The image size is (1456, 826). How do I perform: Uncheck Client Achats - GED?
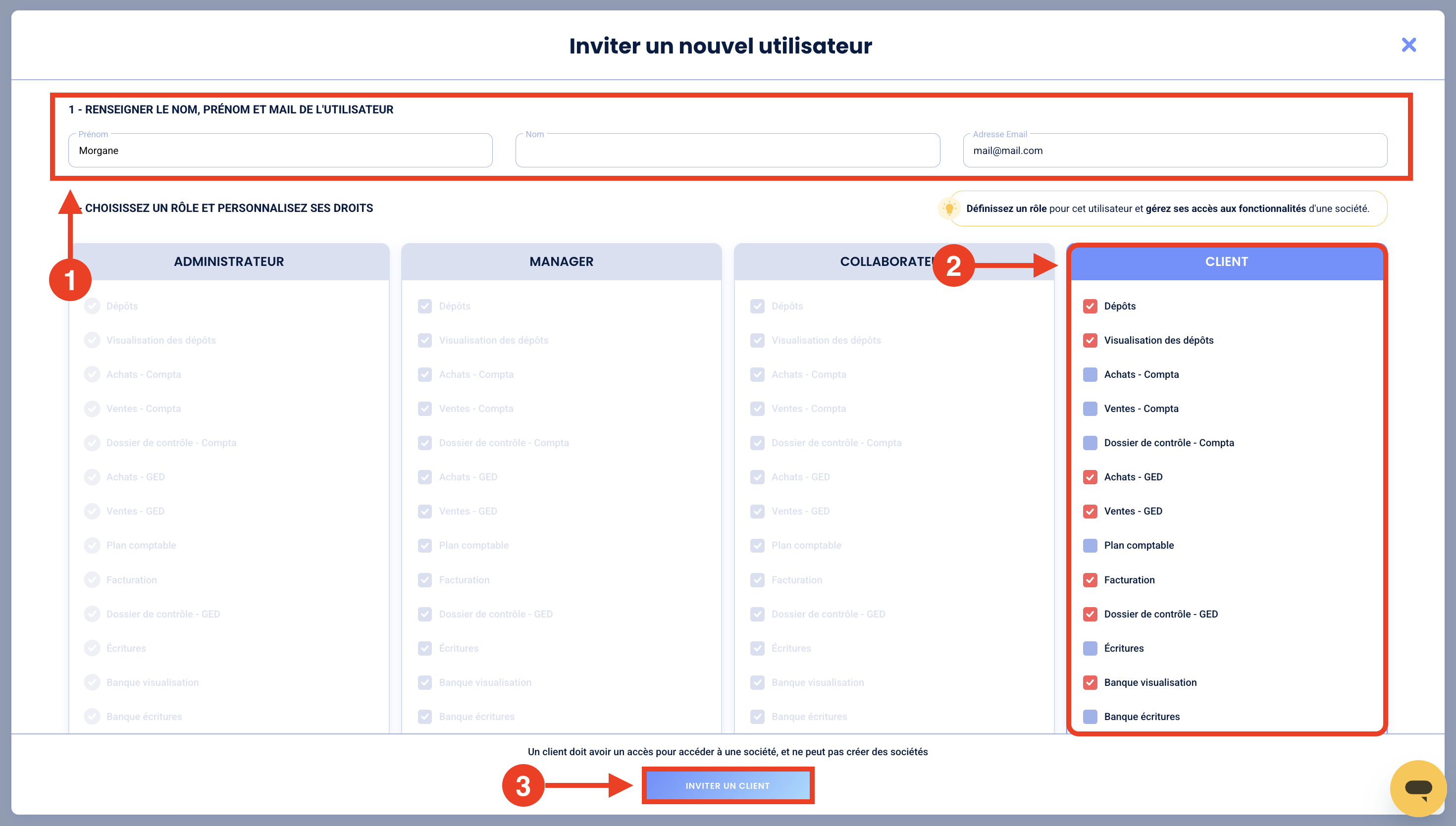[x=1090, y=477]
